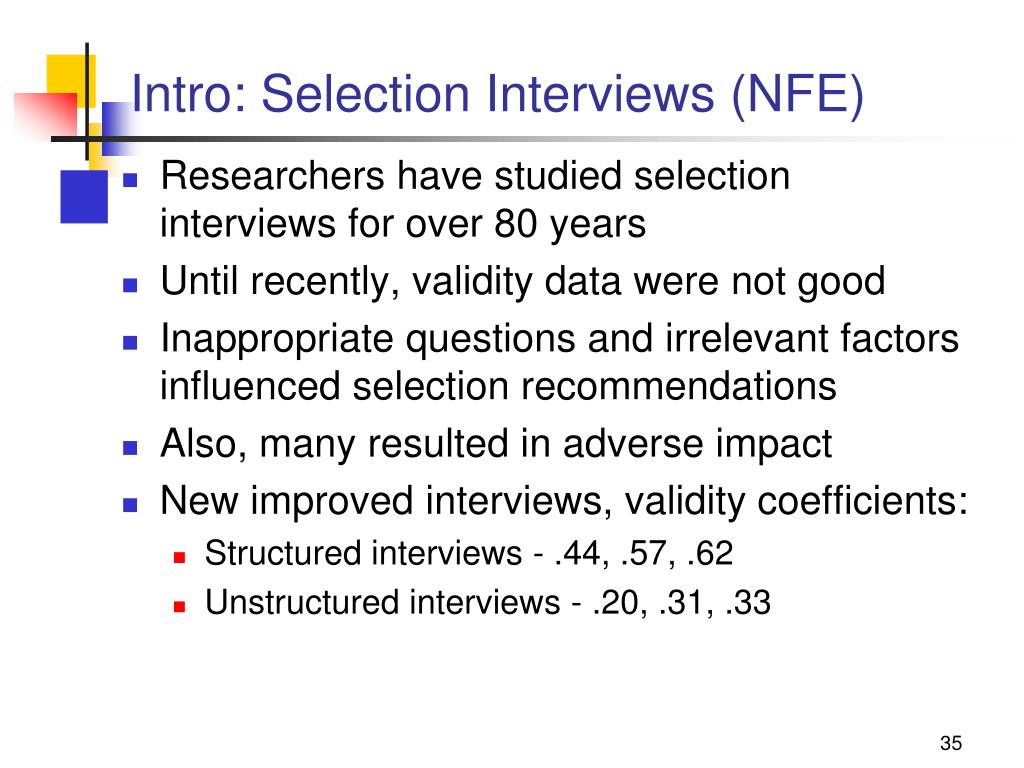Click the red bullet before "Unstructured interviews"
The width and height of the screenshot is (1024, 768).
point(180,606)
